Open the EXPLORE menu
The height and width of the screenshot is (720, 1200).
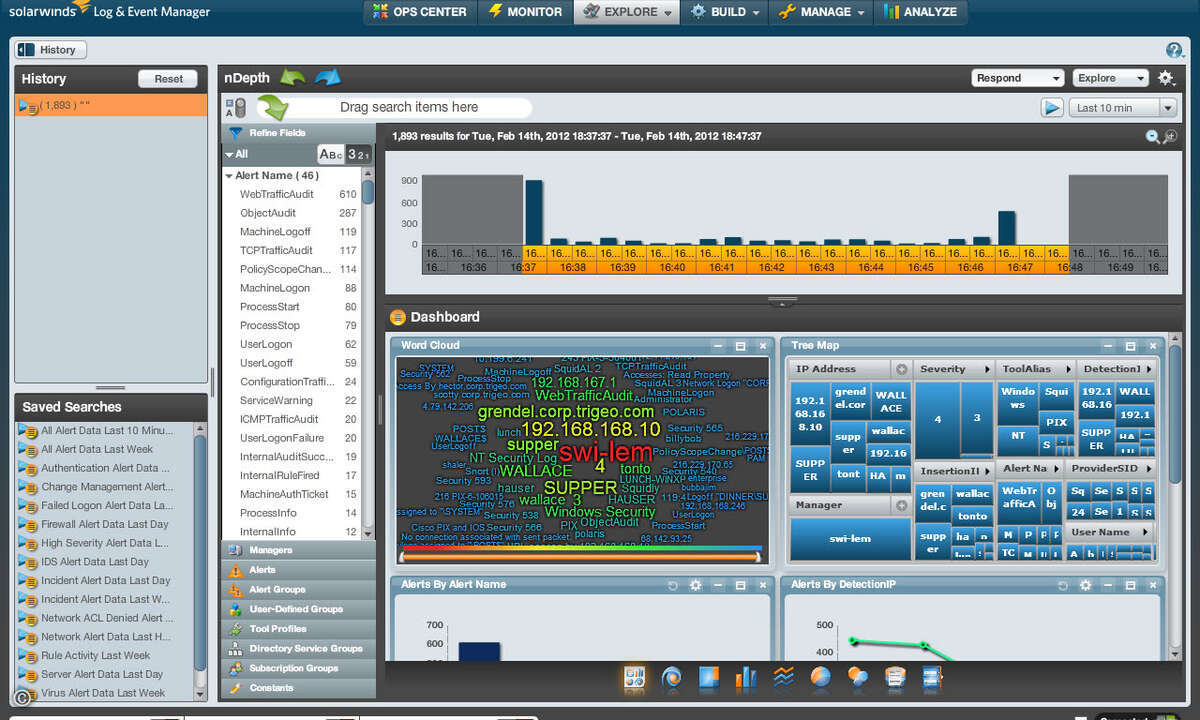click(x=628, y=12)
